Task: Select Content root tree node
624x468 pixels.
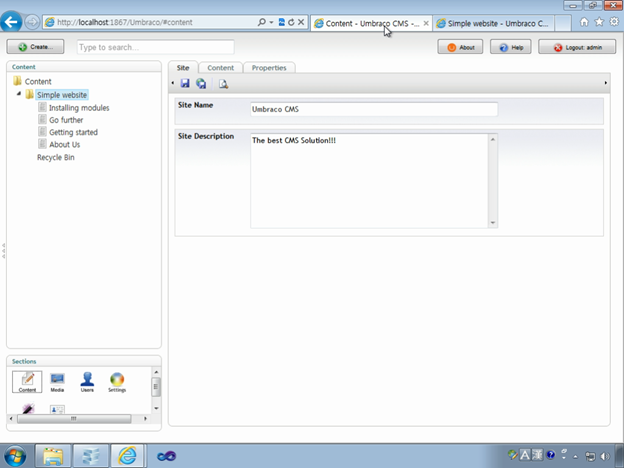Action: pyautogui.click(x=38, y=82)
